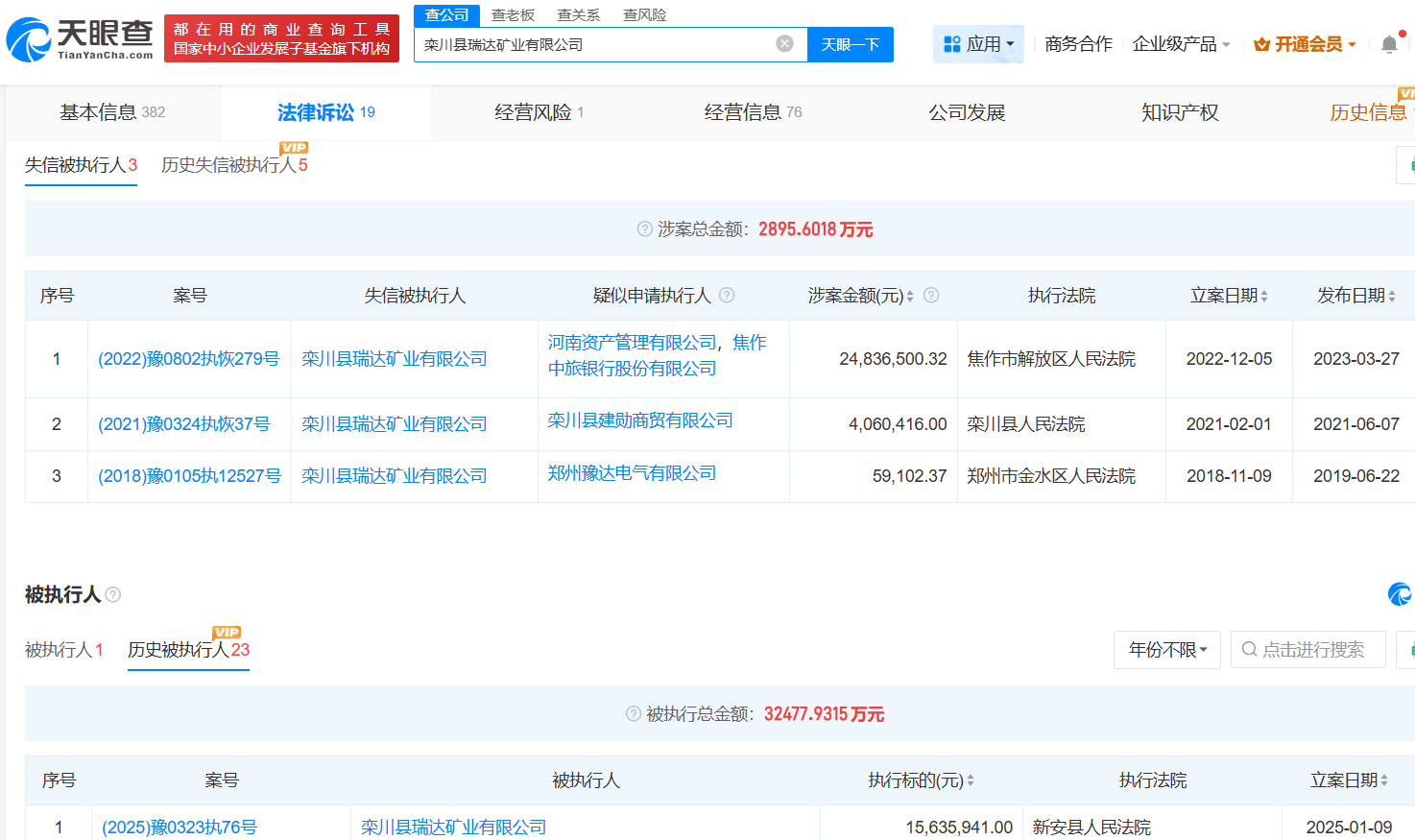Sort by 立案日期 in dishonest list
The width and height of the screenshot is (1415, 840).
click(x=1264, y=297)
